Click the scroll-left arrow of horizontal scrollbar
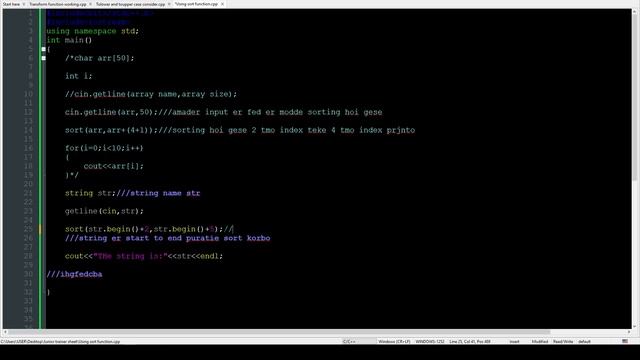This screenshot has height=360, width=640. pyautogui.click(x=5, y=332)
